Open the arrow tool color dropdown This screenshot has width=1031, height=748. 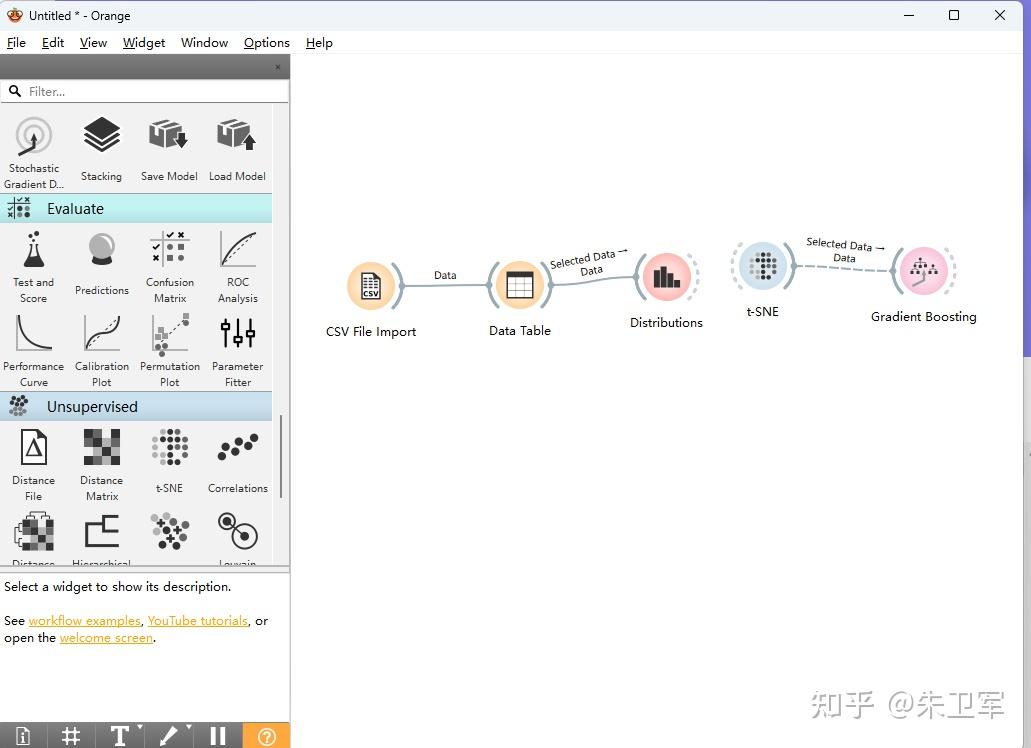point(189,726)
